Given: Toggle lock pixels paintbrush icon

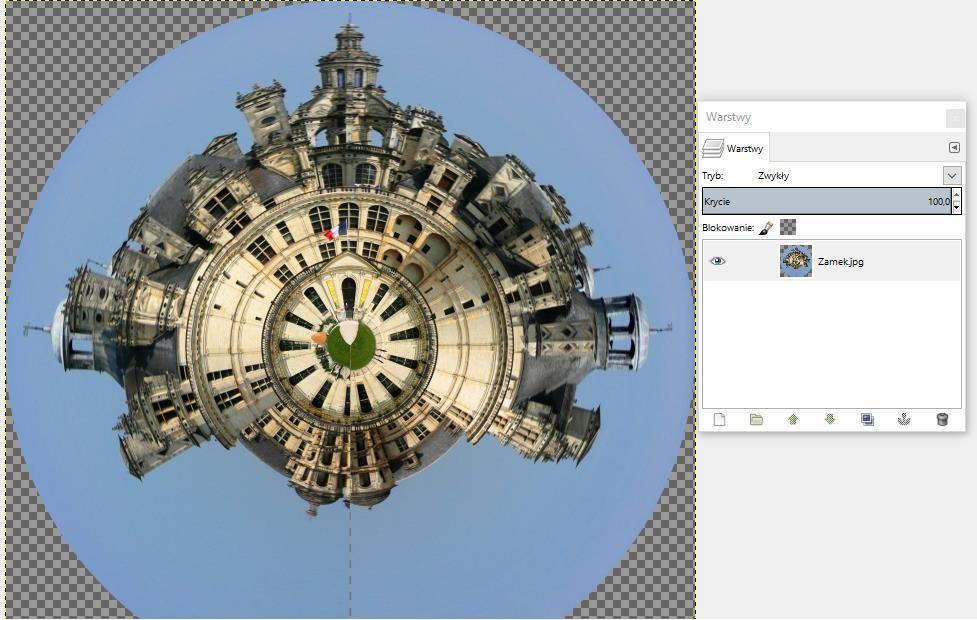Looking at the screenshot, I should (x=766, y=227).
